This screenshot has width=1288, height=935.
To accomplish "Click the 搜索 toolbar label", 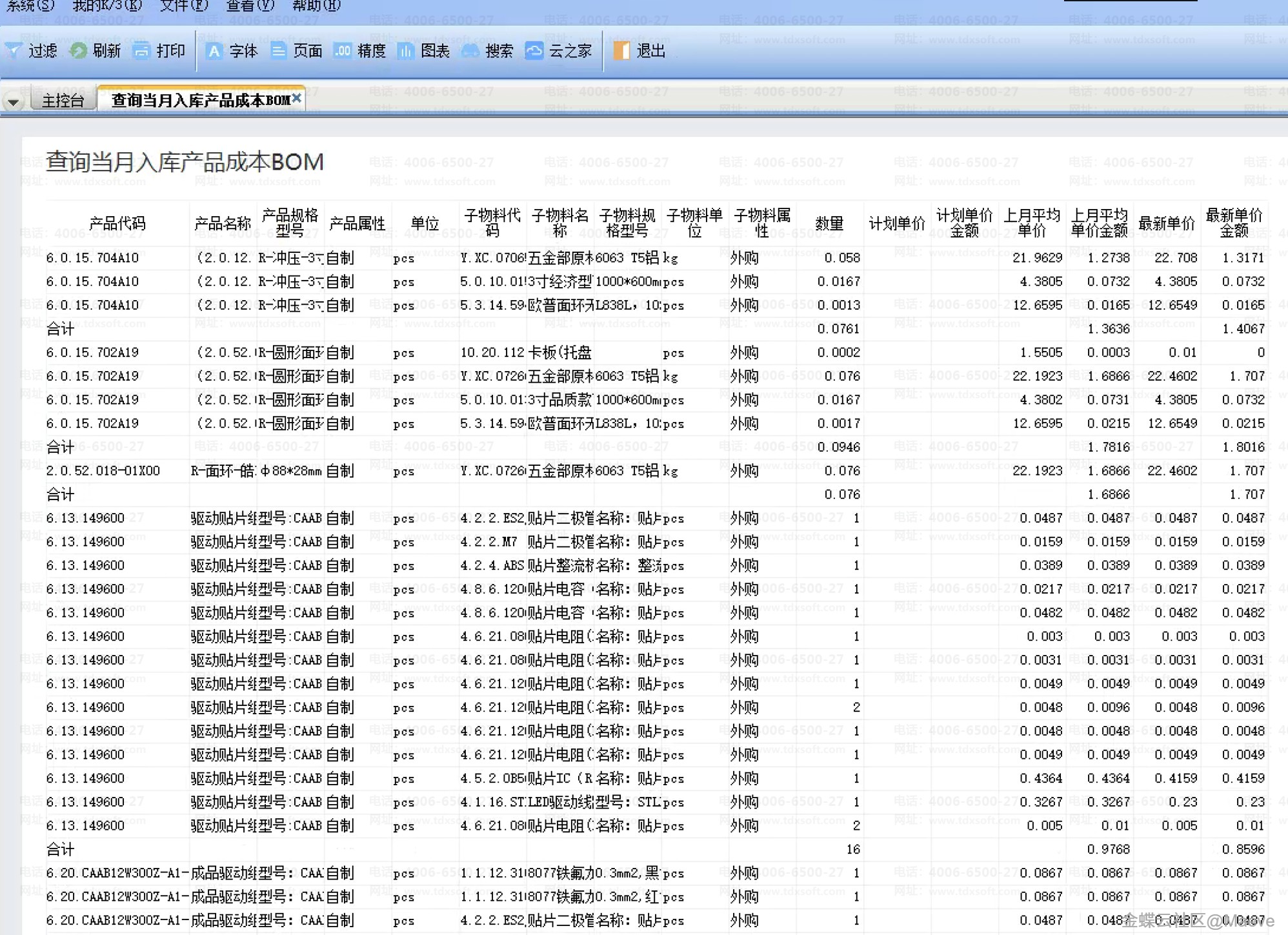I will pos(499,51).
